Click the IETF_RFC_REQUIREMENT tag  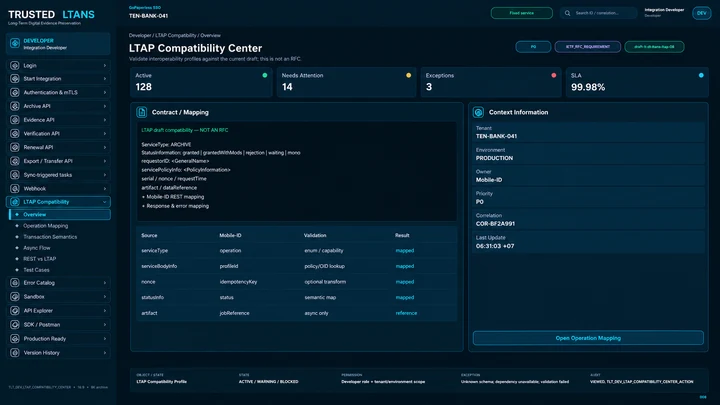[x=588, y=47]
